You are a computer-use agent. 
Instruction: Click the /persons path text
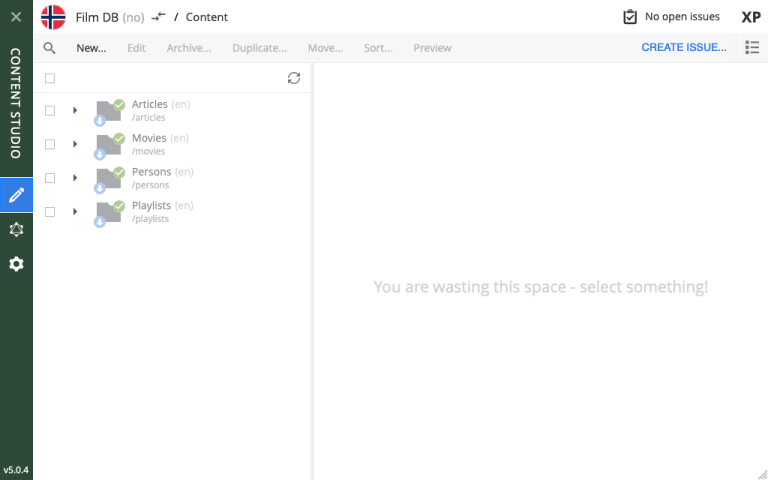coord(150,185)
